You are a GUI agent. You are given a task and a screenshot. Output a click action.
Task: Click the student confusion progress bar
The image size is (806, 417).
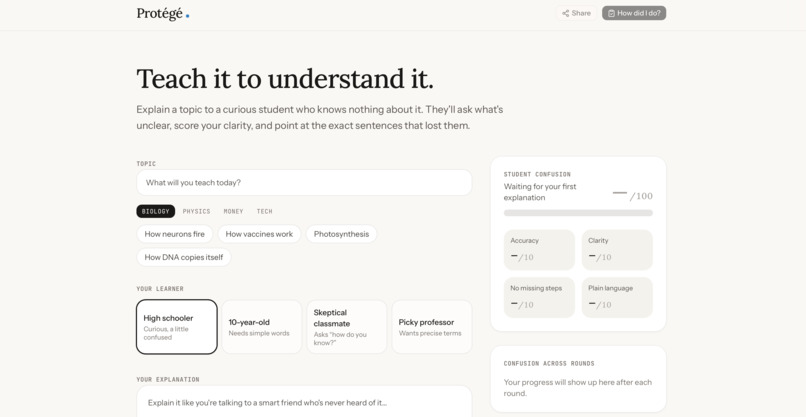[578, 213]
